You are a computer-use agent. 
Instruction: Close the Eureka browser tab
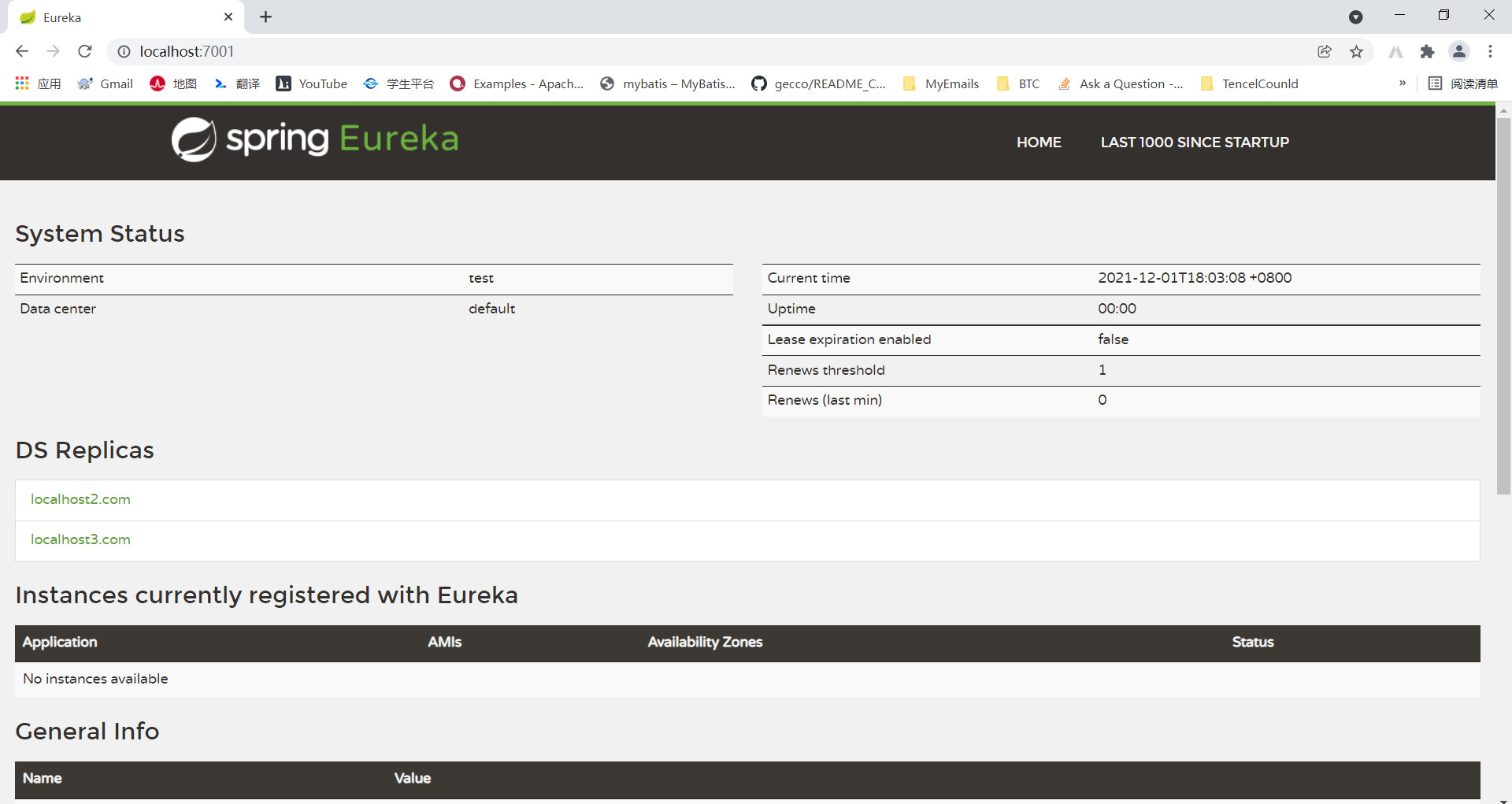(228, 17)
